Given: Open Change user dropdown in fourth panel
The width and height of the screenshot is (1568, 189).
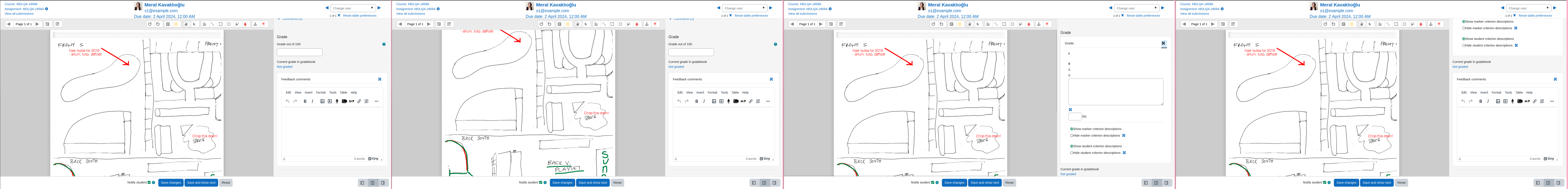Looking at the screenshot, I should pyautogui.click(x=1528, y=8).
